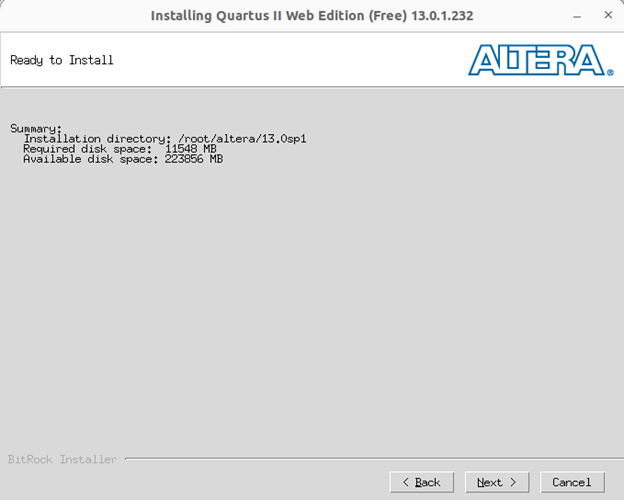Image resolution: width=624 pixels, height=500 pixels.
Task: Click the separator line beside BitRock Installer
Action: 374,459
